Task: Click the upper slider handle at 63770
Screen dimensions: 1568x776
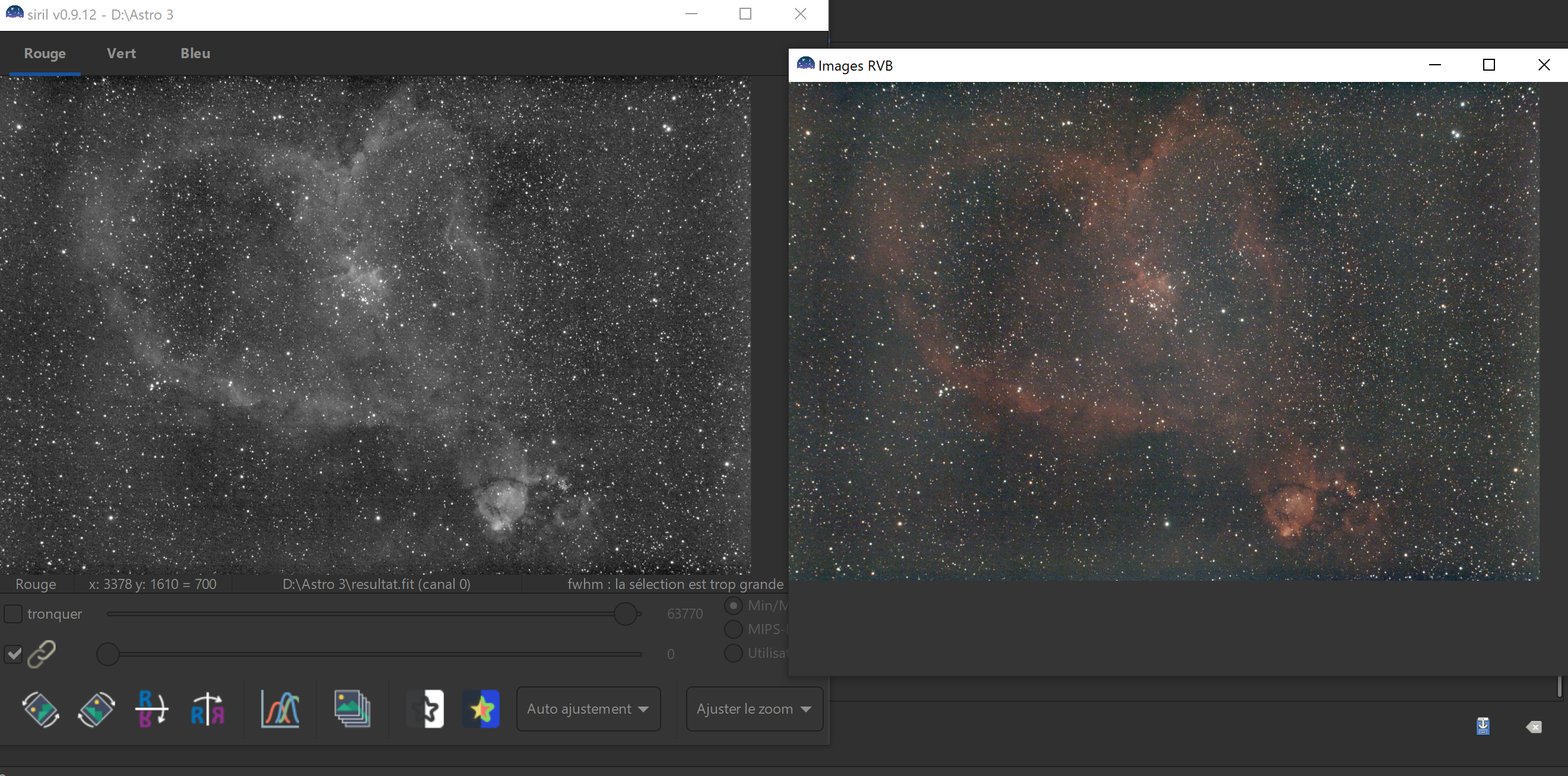Action: pyautogui.click(x=625, y=614)
